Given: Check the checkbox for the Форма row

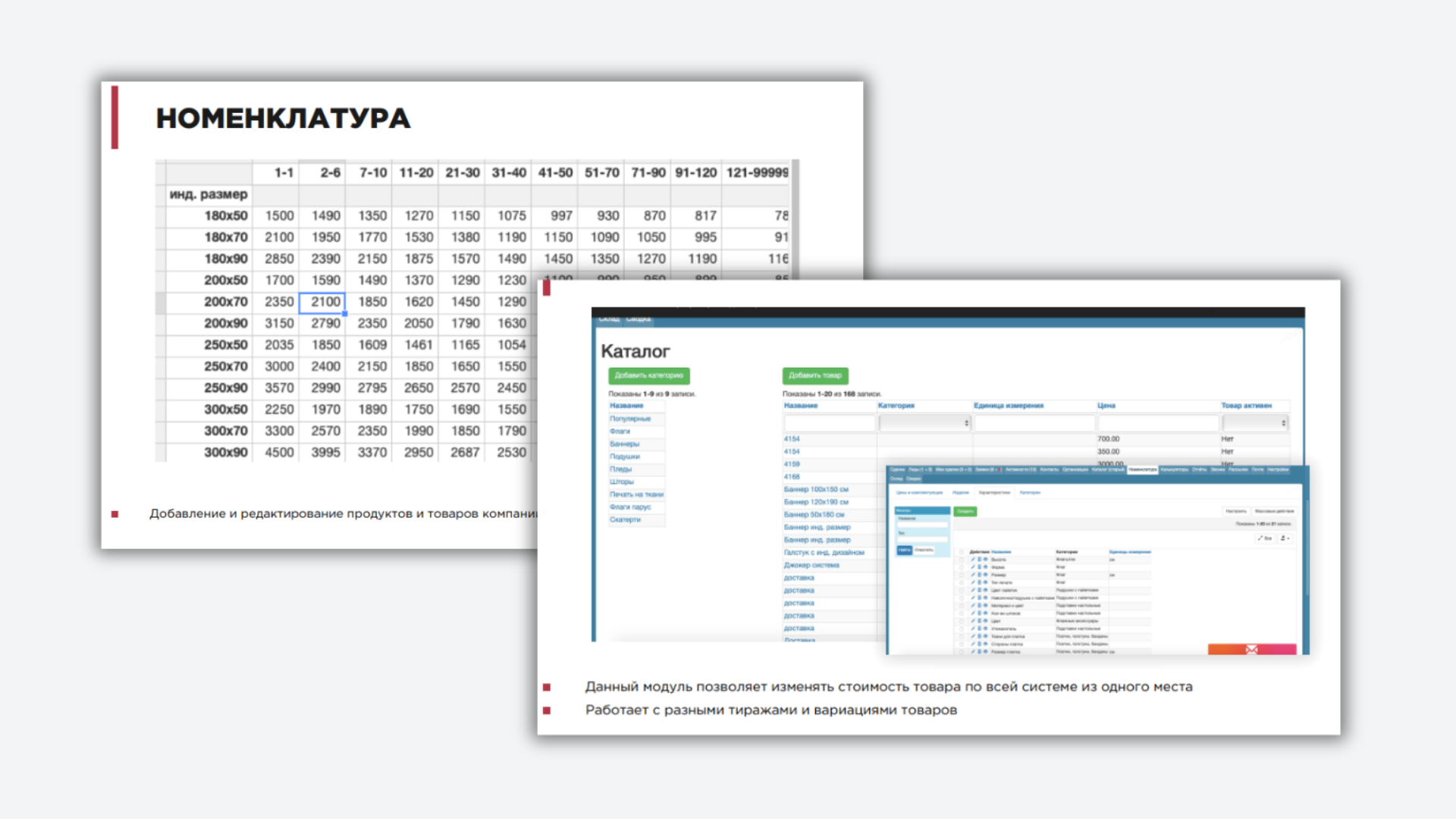Looking at the screenshot, I should 962,567.
